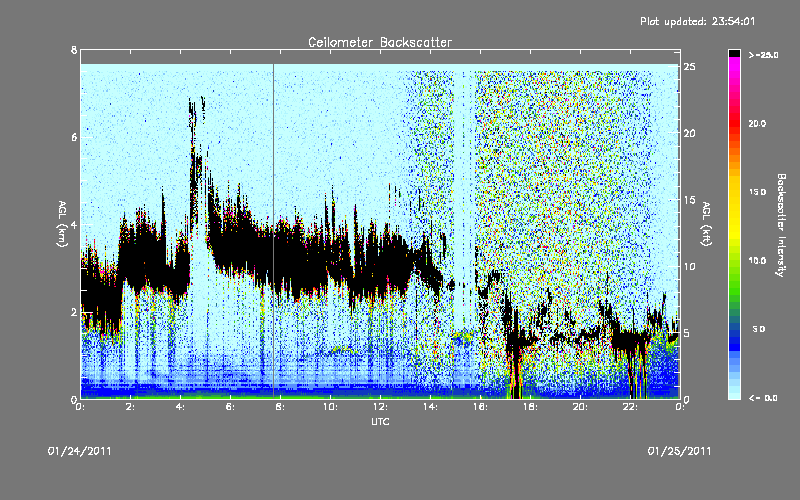Click the AGL (km) axis label
800x500 pixels.
pyautogui.click(x=62, y=224)
